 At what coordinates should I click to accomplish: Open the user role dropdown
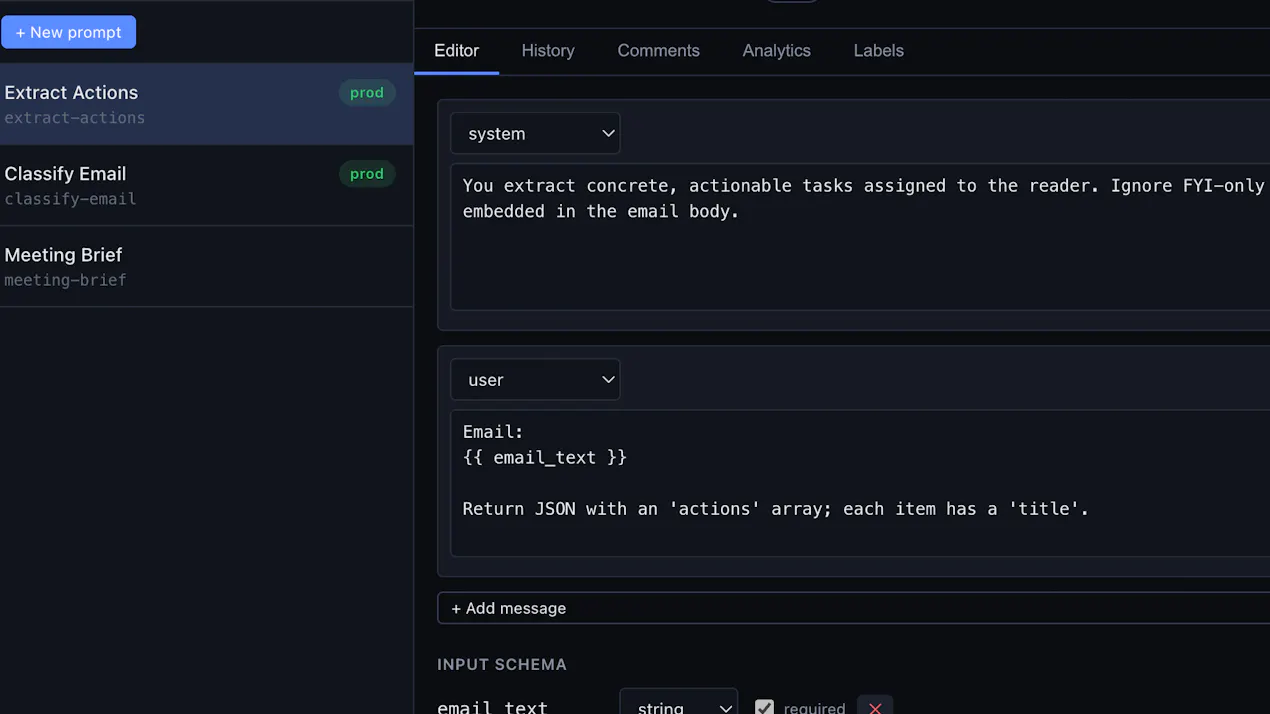coord(535,380)
